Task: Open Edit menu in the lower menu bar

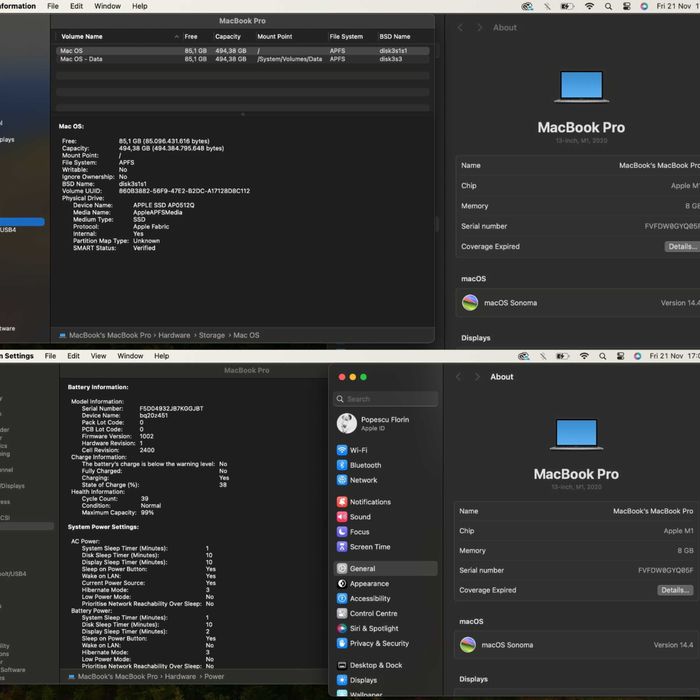Action: [73, 356]
